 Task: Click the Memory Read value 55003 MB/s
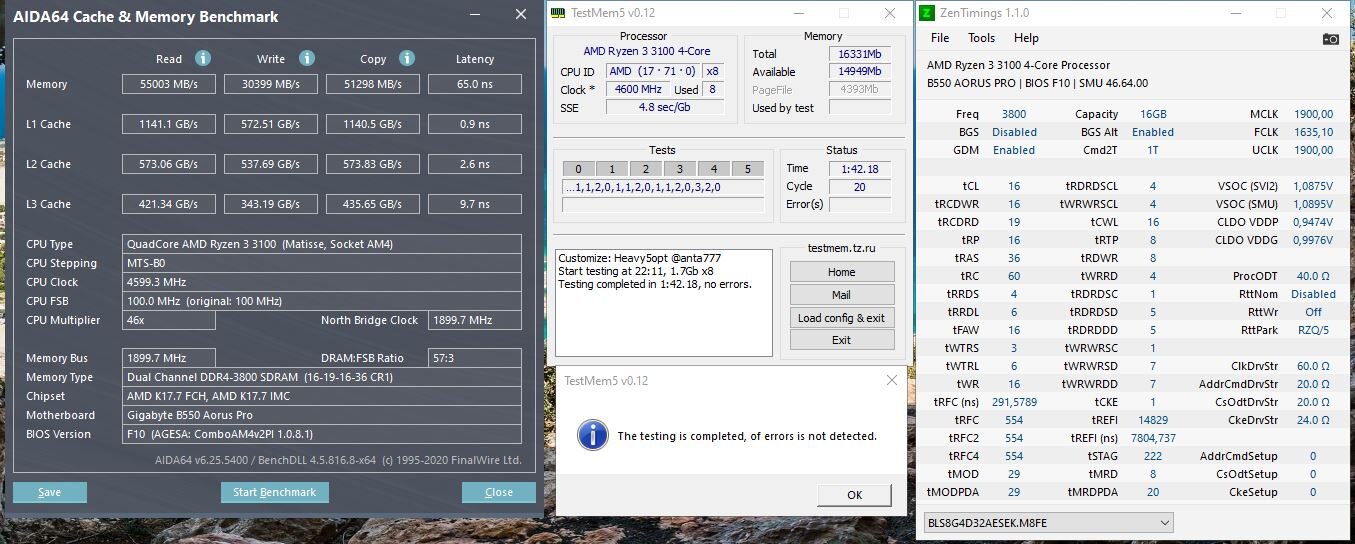(x=169, y=85)
